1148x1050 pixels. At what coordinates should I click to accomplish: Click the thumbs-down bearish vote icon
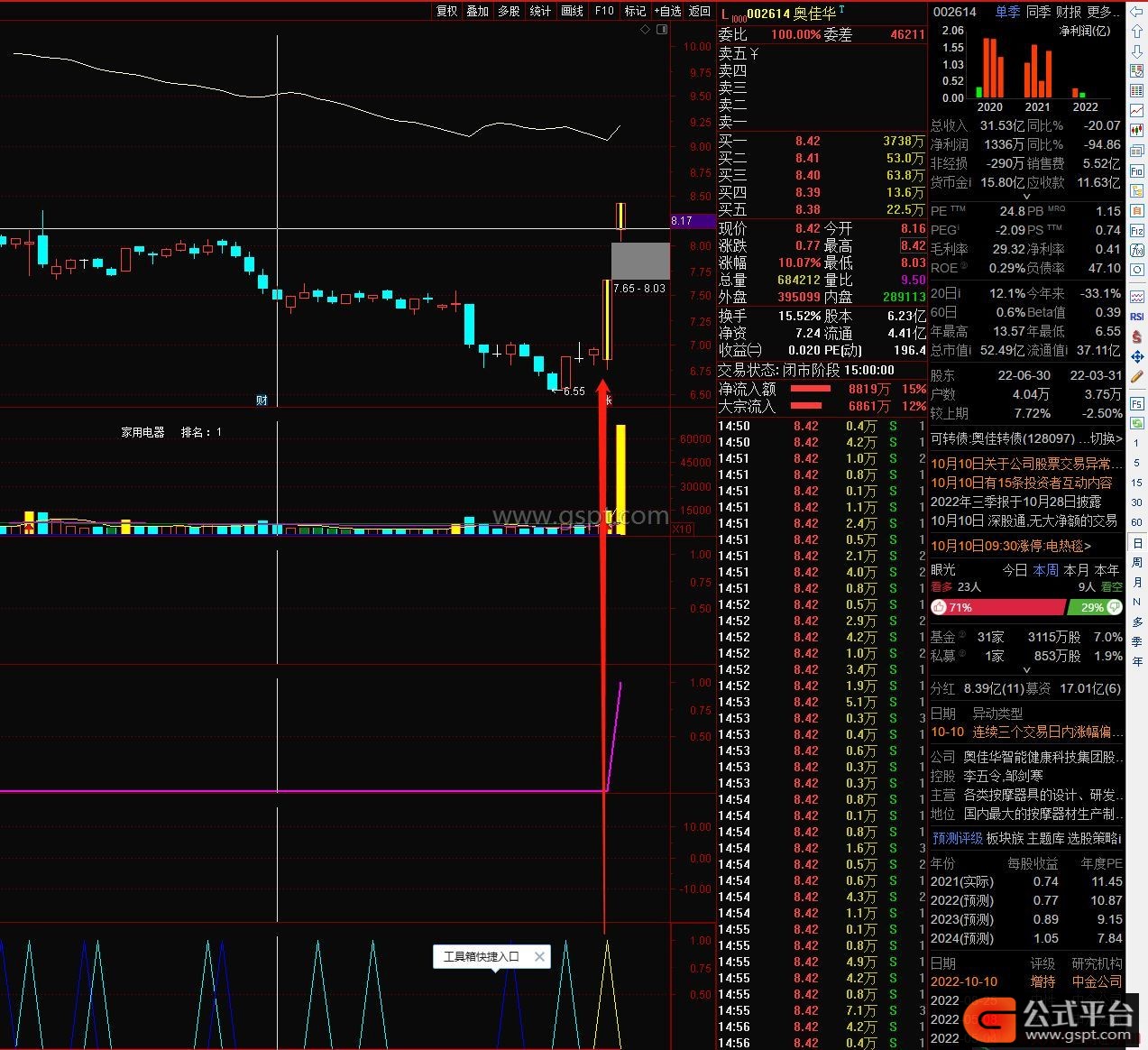(1115, 607)
